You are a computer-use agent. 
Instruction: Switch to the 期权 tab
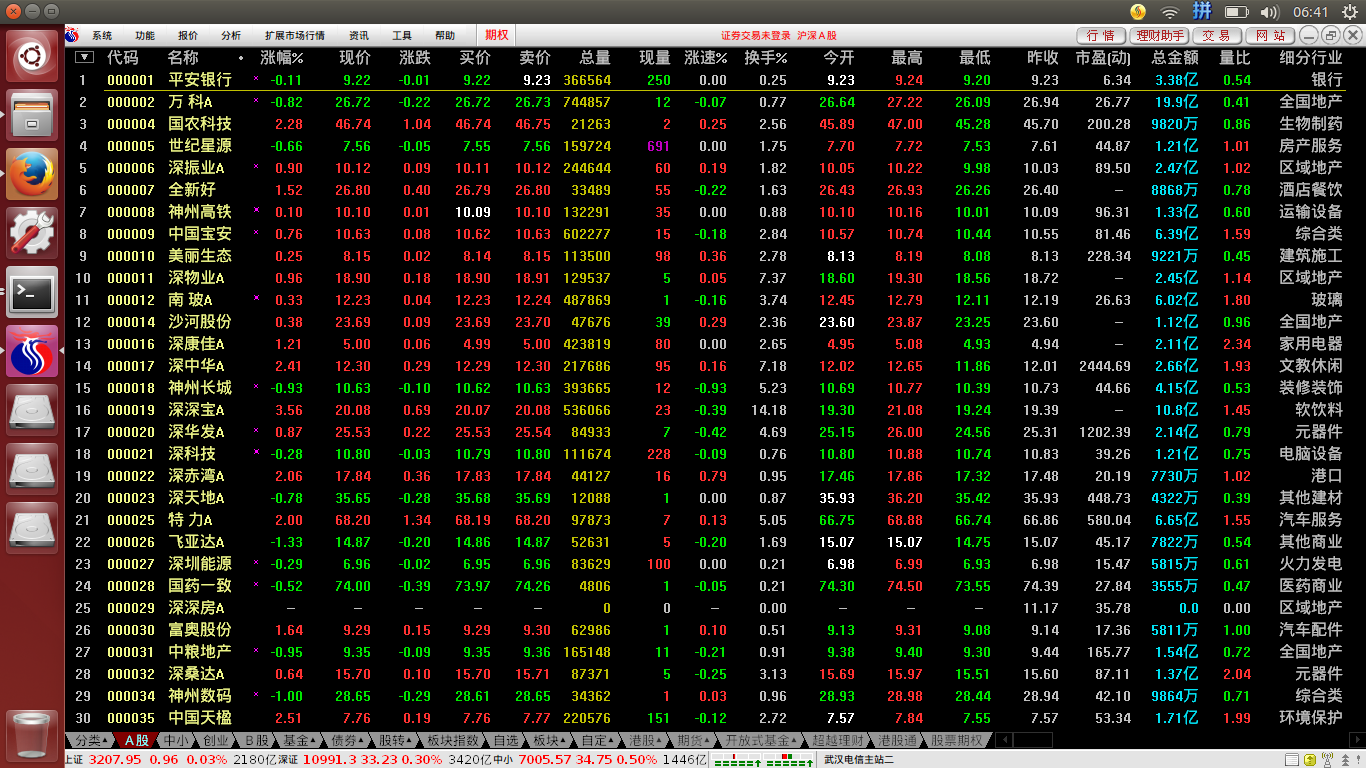pyautogui.click(x=496, y=35)
